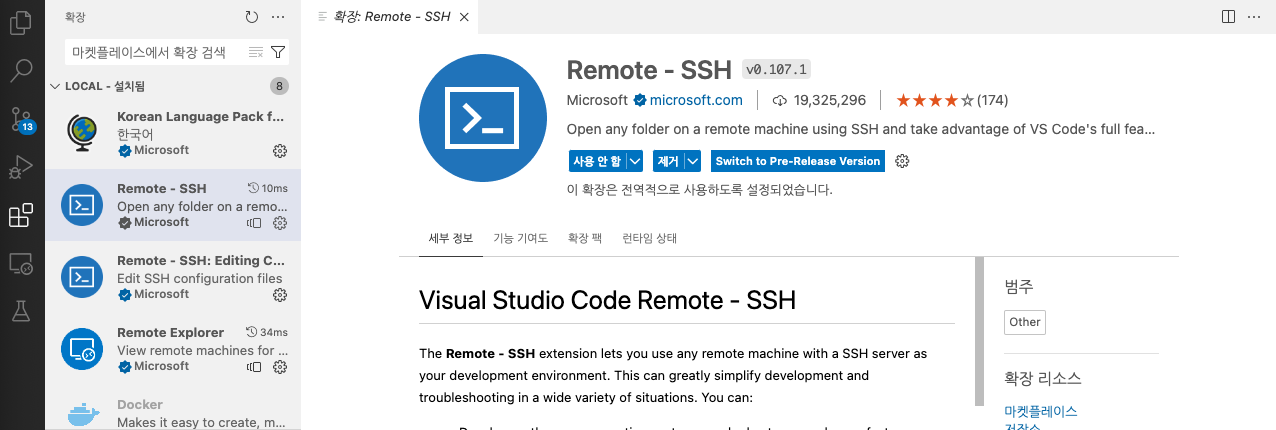
Task: Click the 범주 heading
Action: click(1019, 286)
